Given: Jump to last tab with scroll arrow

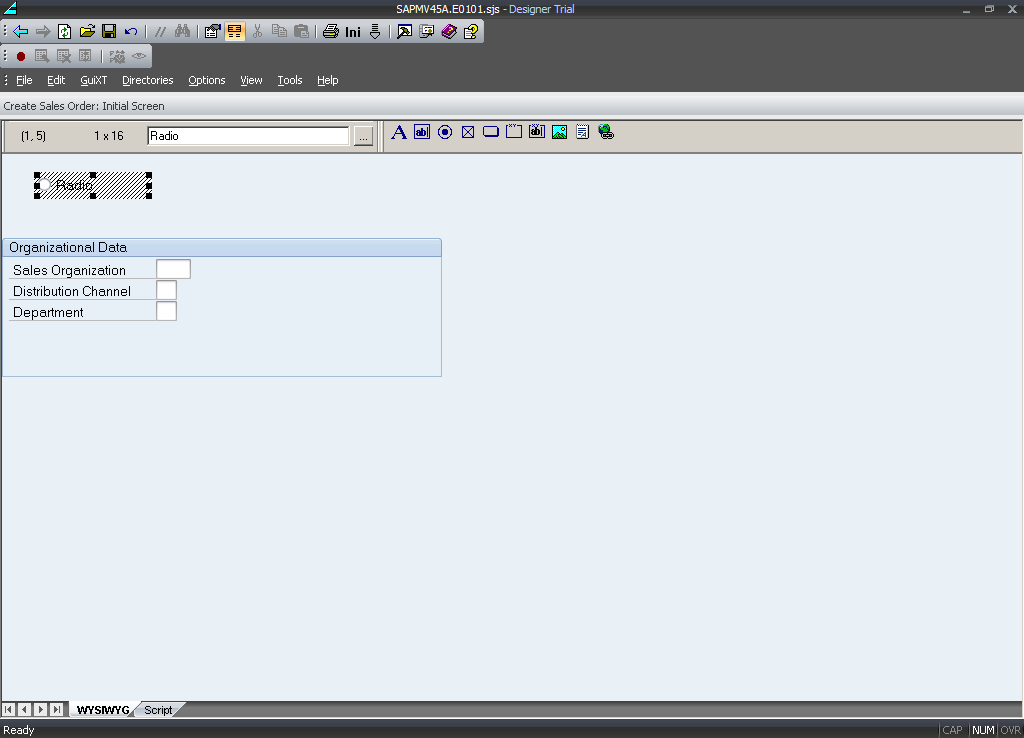Looking at the screenshot, I should (57, 709).
